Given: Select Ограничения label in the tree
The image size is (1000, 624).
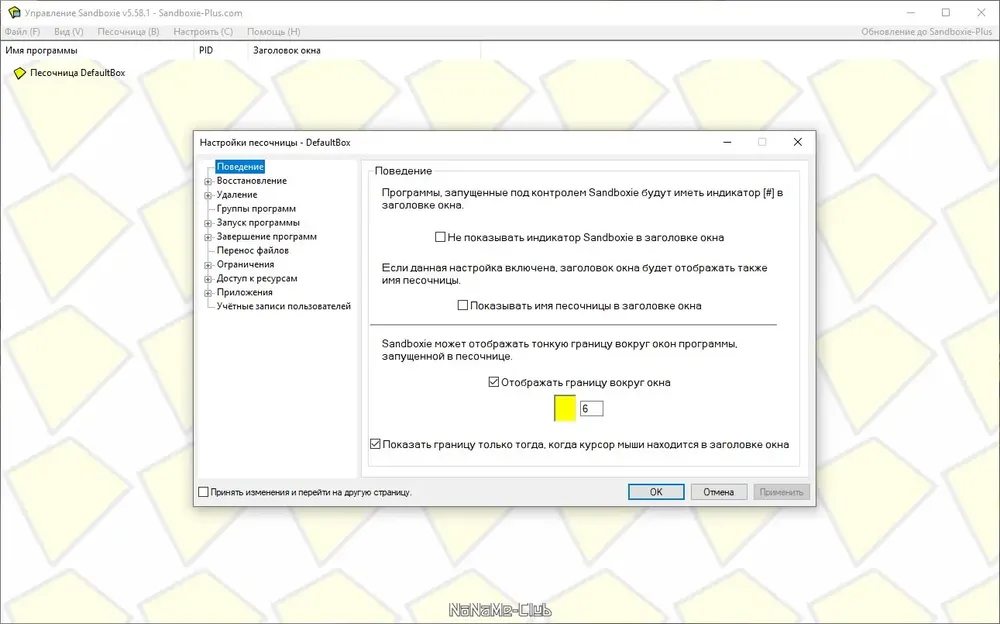Looking at the screenshot, I should tap(245, 264).
